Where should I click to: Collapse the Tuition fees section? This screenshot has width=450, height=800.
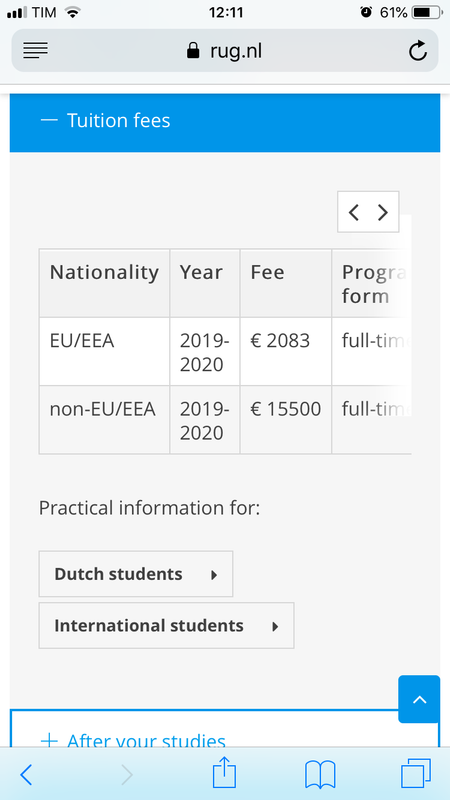click(x=224, y=121)
